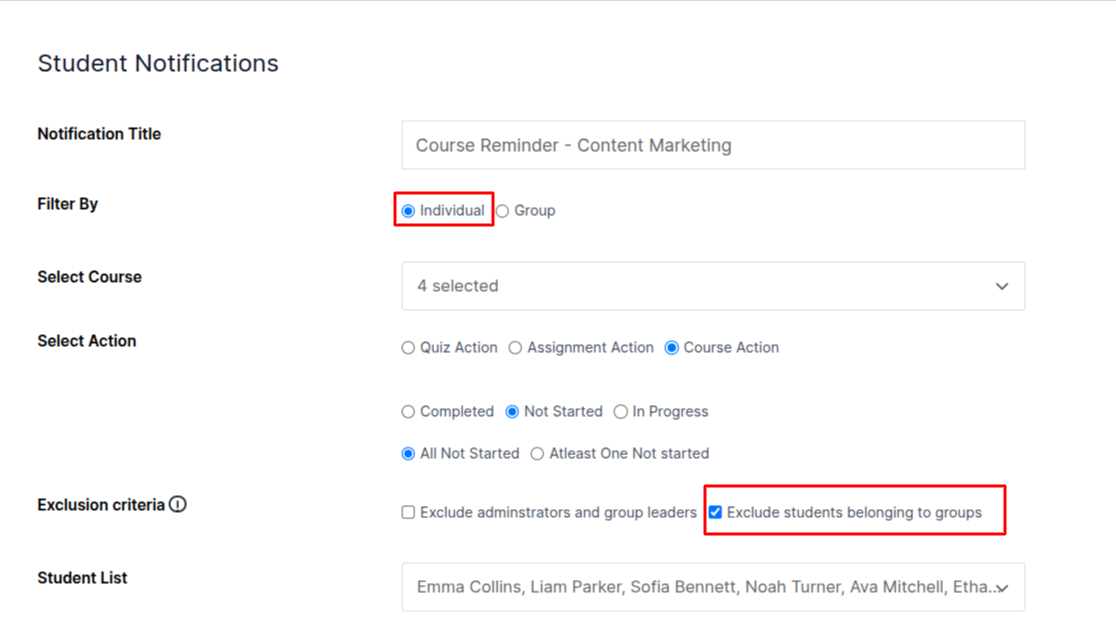Select the Not Started status radio

[512, 412]
